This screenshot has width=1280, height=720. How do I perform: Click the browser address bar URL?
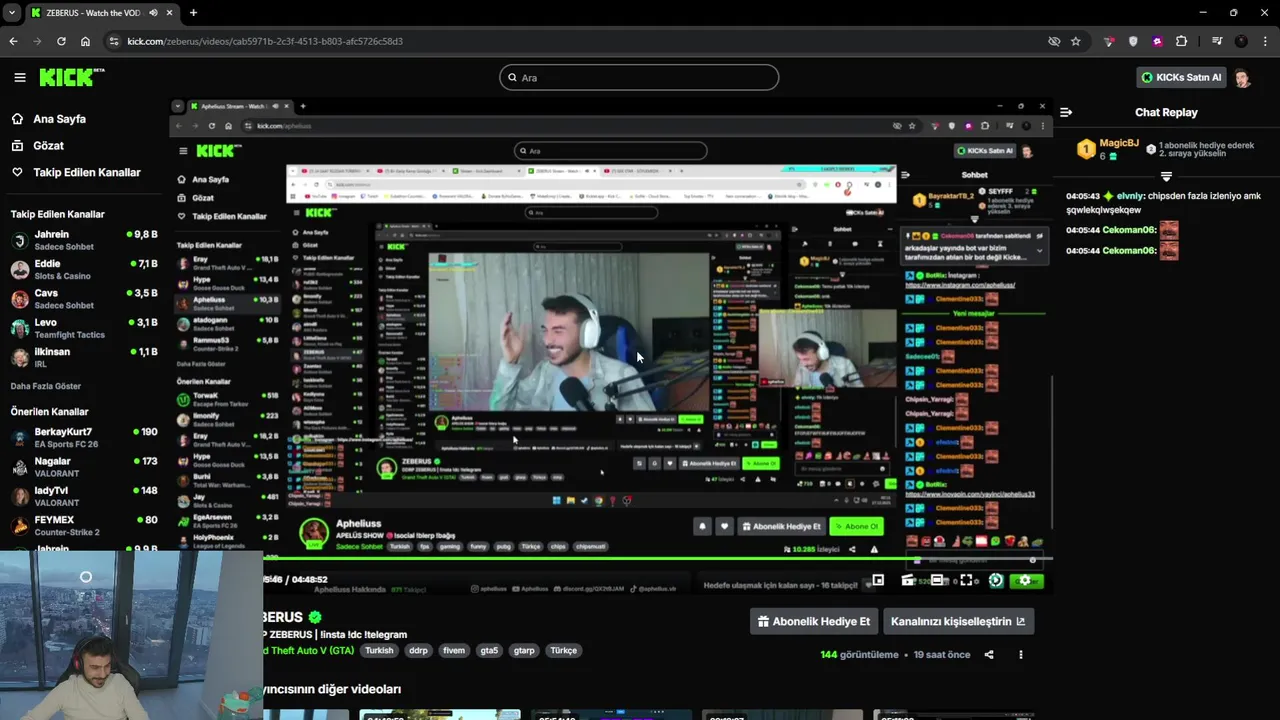(x=265, y=41)
